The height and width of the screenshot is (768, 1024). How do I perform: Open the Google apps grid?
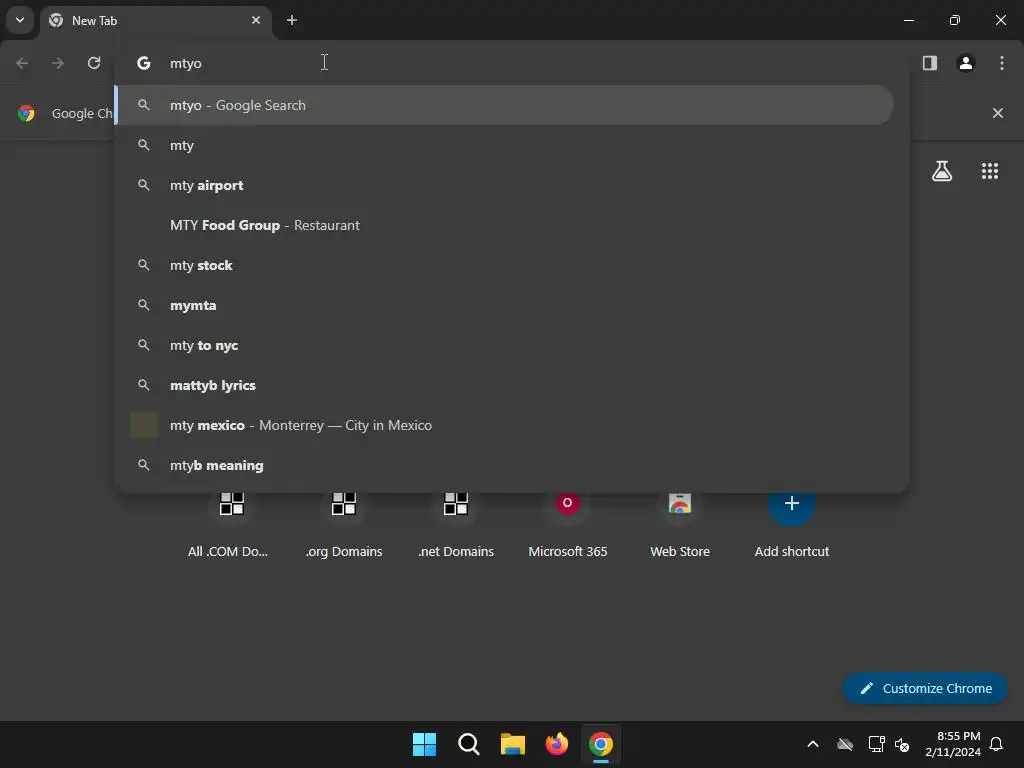(989, 171)
